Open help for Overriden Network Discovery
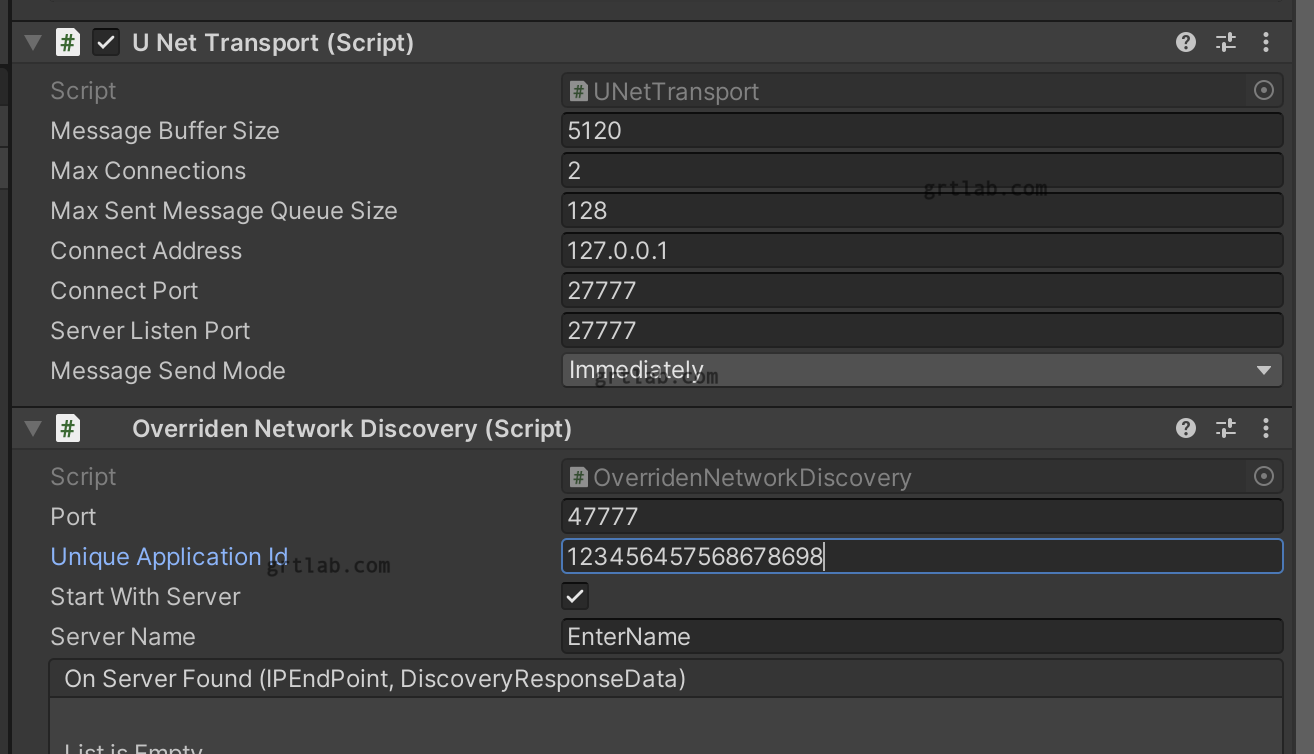The width and height of the screenshot is (1314, 754). click(x=1185, y=428)
